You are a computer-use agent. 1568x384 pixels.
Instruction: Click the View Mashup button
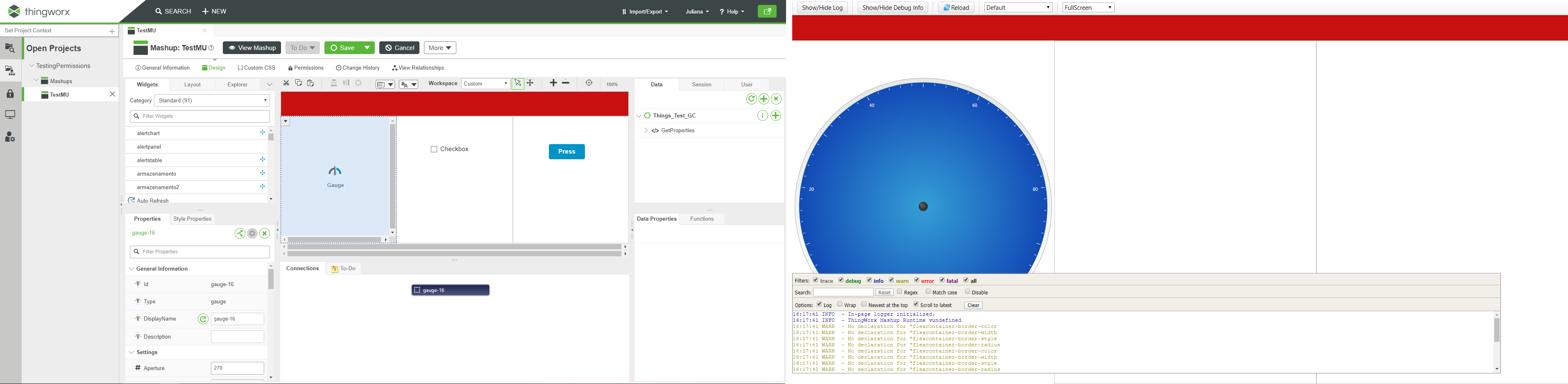[x=252, y=47]
